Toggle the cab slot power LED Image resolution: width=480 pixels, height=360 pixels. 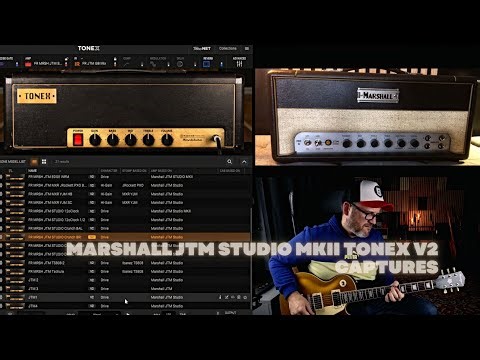115,64
